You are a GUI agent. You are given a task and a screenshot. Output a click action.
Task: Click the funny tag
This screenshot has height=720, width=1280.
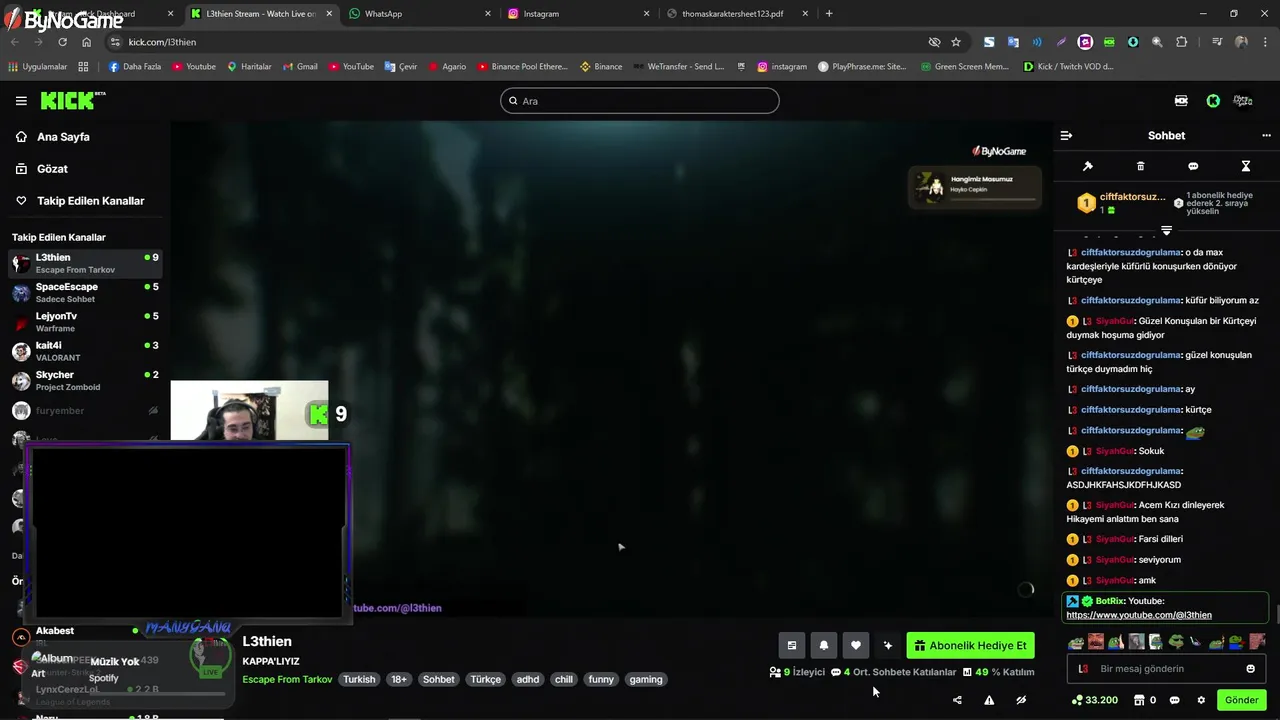coord(601,680)
